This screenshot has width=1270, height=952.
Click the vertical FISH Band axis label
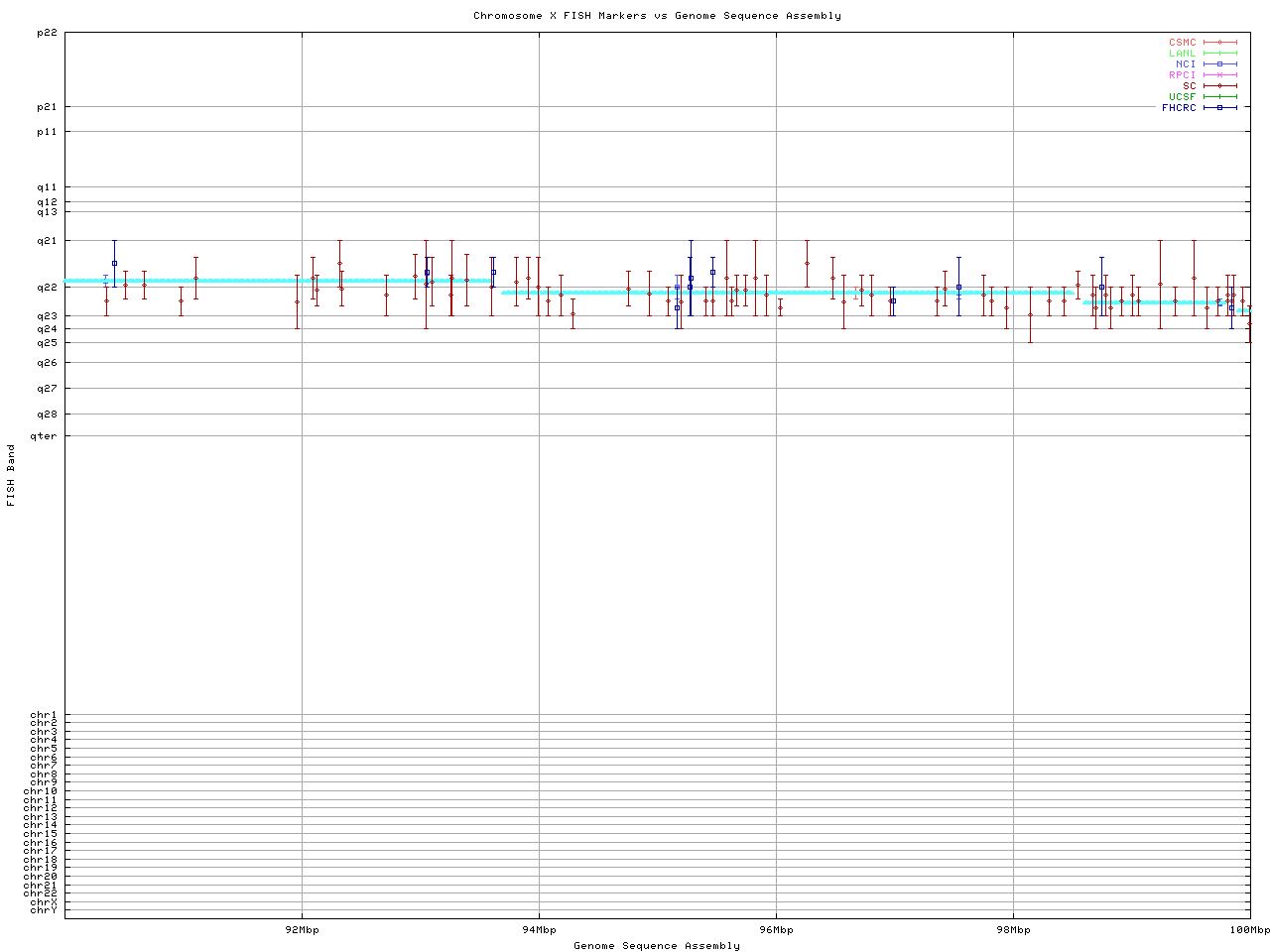coord(12,475)
